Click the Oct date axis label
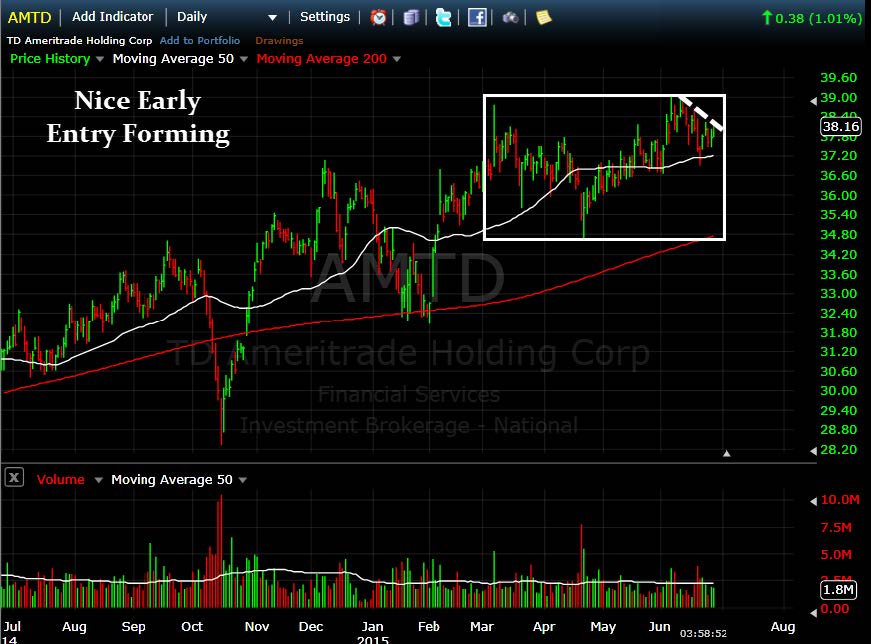The width and height of the screenshot is (871, 644). (x=192, y=627)
